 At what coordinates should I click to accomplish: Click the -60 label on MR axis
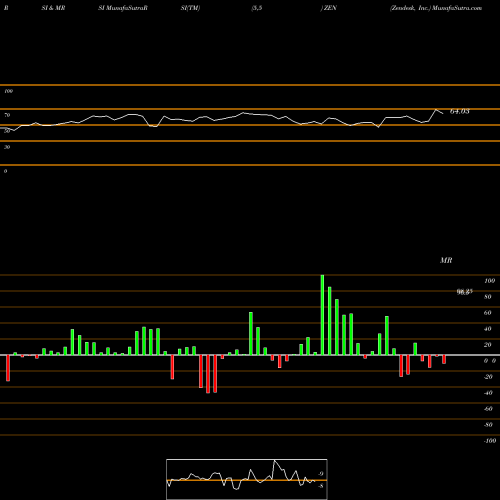488,409
